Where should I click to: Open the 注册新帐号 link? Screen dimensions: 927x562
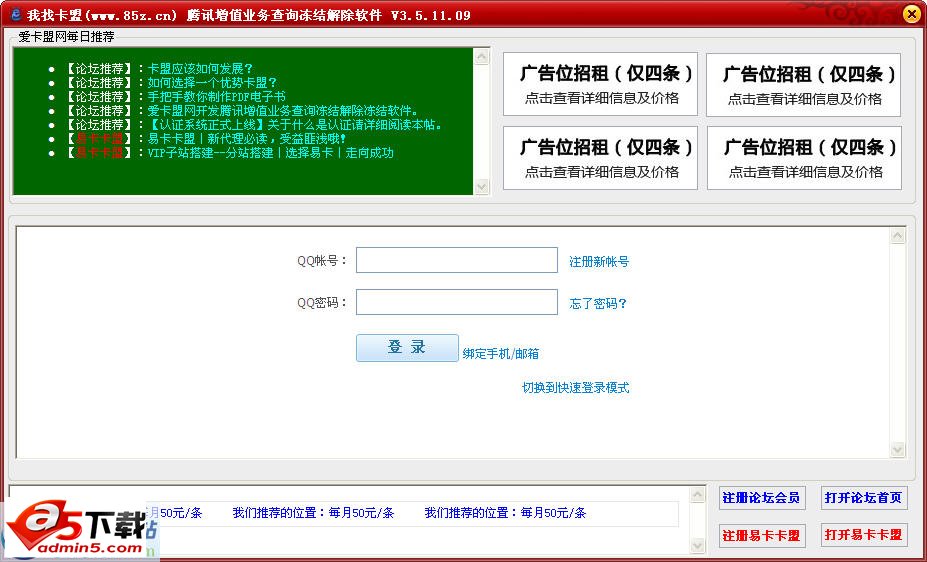click(599, 262)
